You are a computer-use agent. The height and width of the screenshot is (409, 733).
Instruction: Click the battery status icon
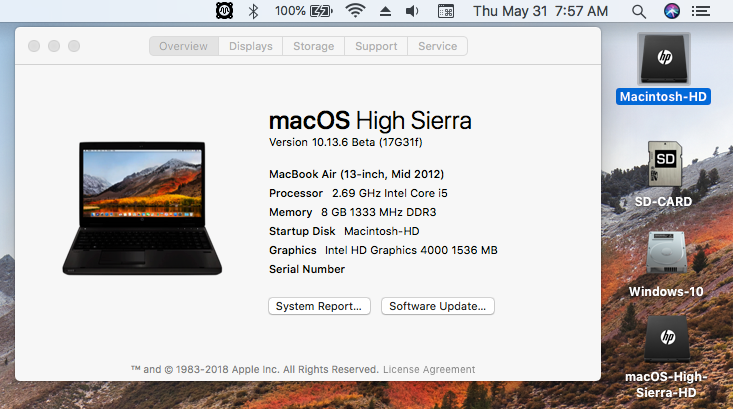click(x=320, y=11)
